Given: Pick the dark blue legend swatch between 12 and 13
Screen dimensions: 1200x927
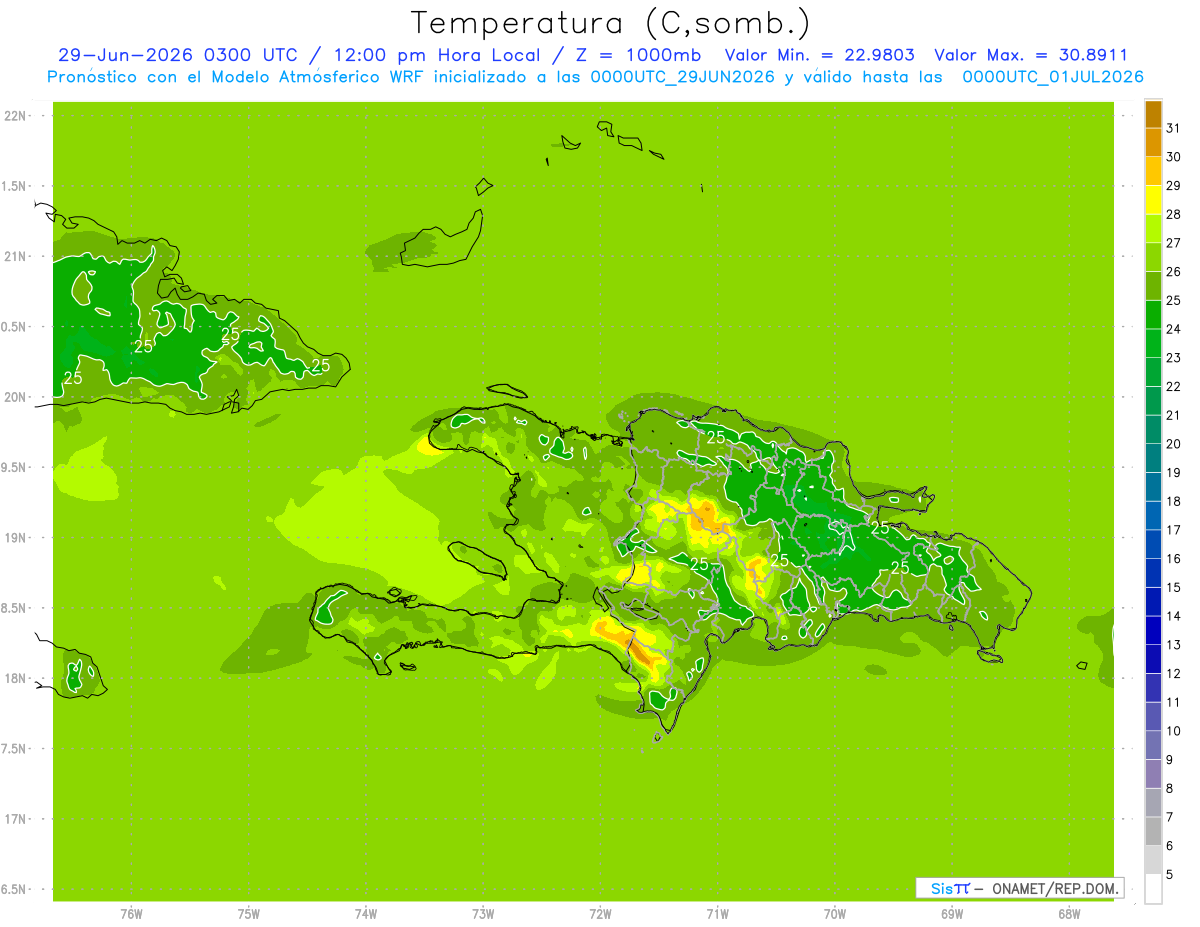Looking at the screenshot, I should [x=1153, y=659].
